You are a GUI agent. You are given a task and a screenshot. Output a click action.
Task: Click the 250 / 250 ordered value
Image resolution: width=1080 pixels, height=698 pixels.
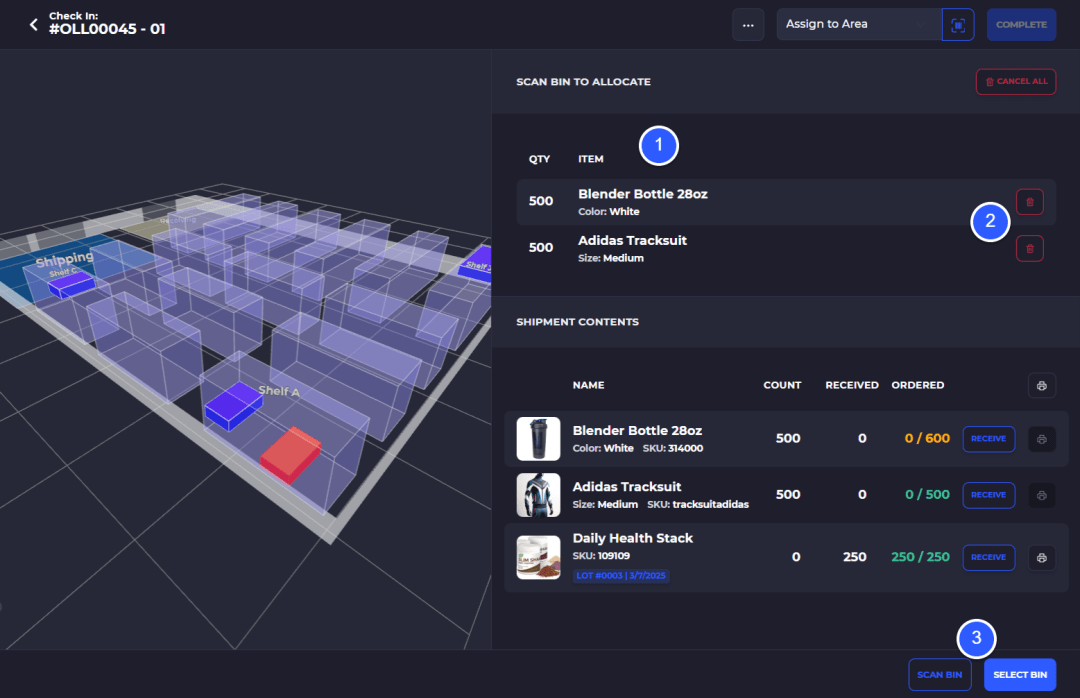(x=920, y=557)
